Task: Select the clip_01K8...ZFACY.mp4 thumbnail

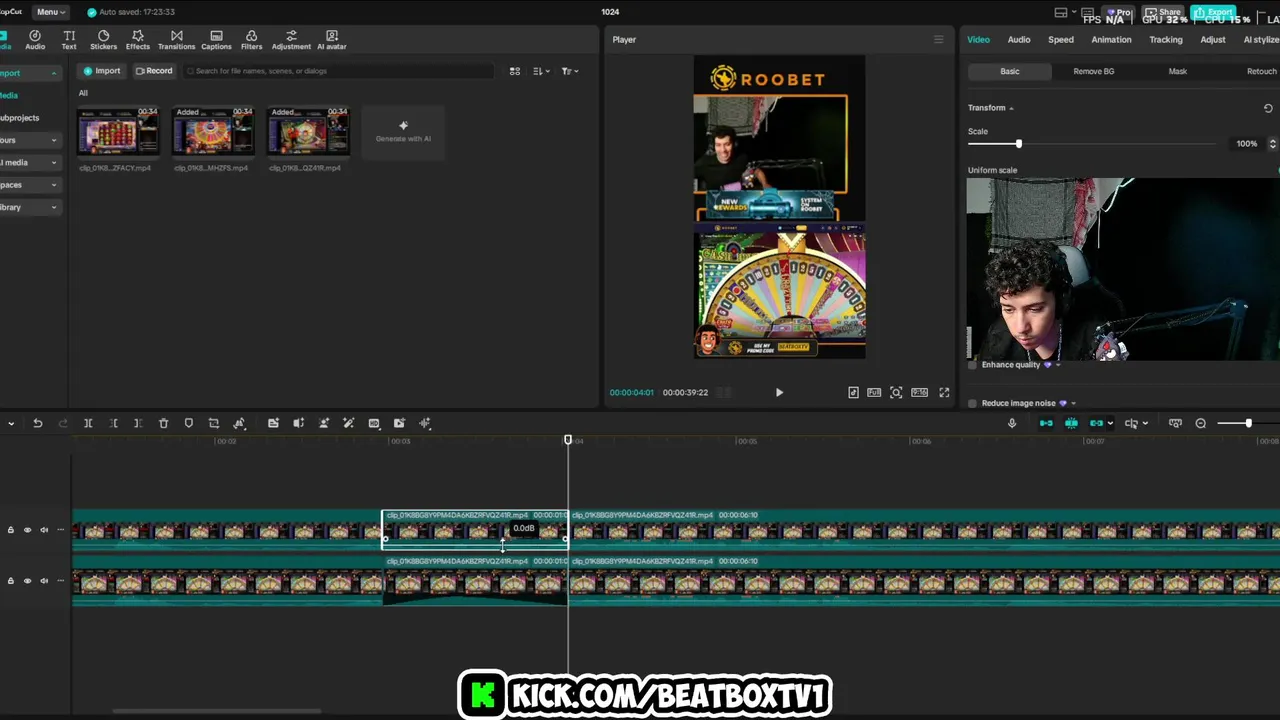Action: [x=118, y=131]
